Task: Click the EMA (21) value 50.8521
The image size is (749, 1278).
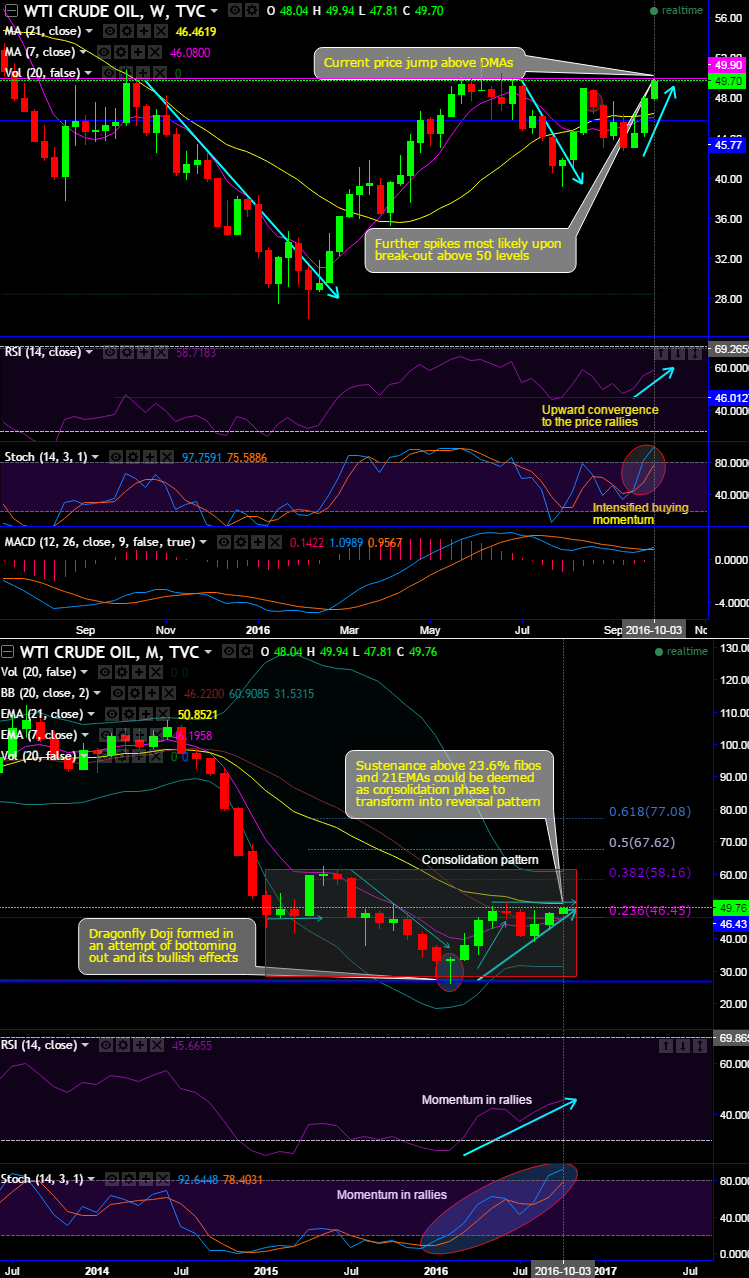Action: (197, 715)
